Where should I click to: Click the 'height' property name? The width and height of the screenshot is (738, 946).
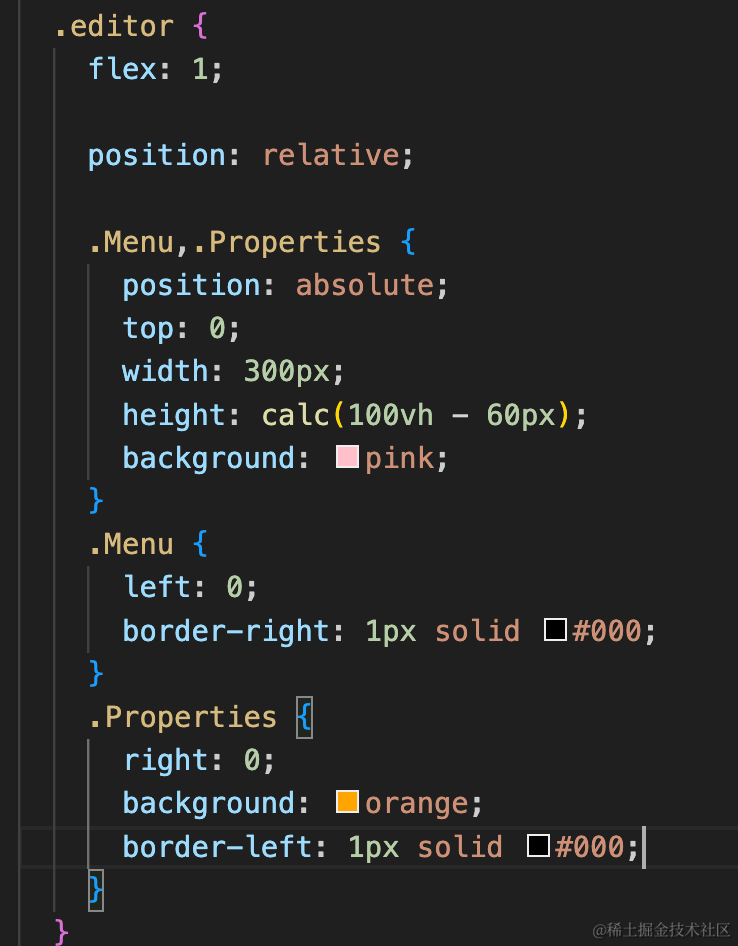[x=174, y=414]
